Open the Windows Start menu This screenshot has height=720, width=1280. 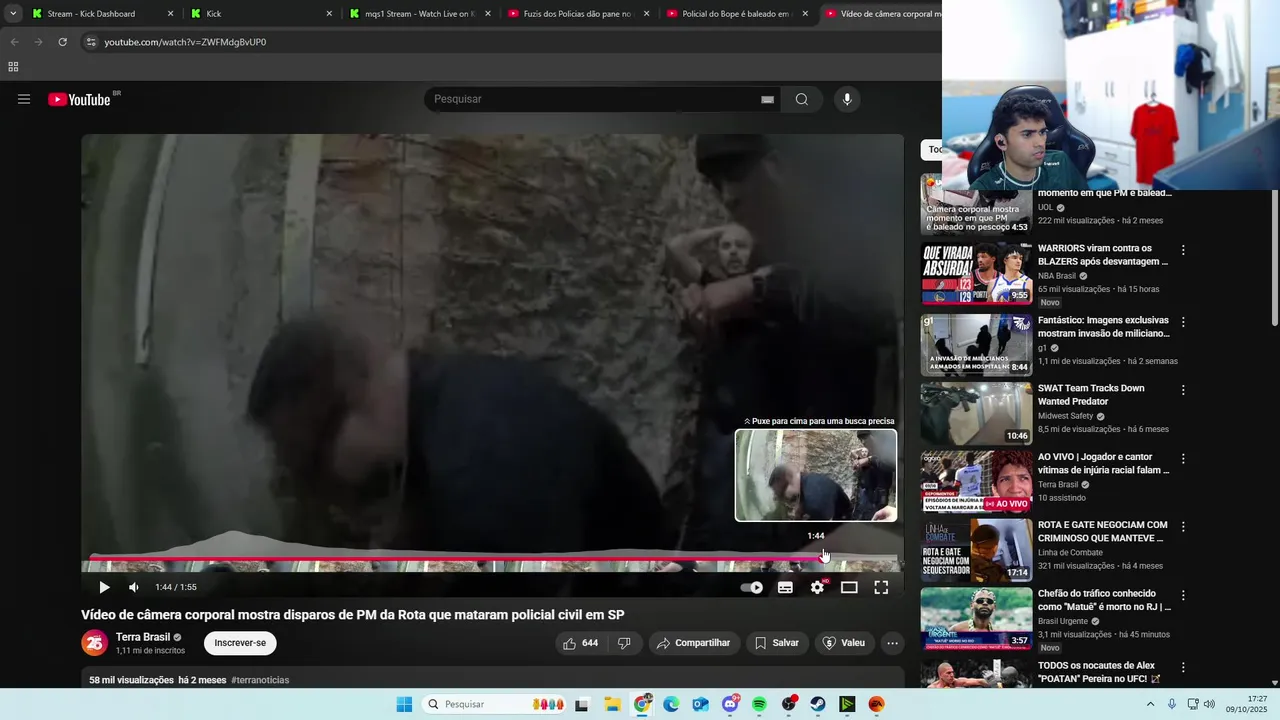(x=404, y=704)
